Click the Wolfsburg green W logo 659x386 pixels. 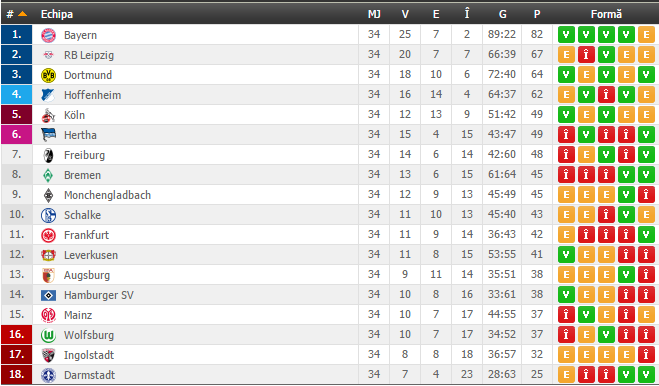48,335
